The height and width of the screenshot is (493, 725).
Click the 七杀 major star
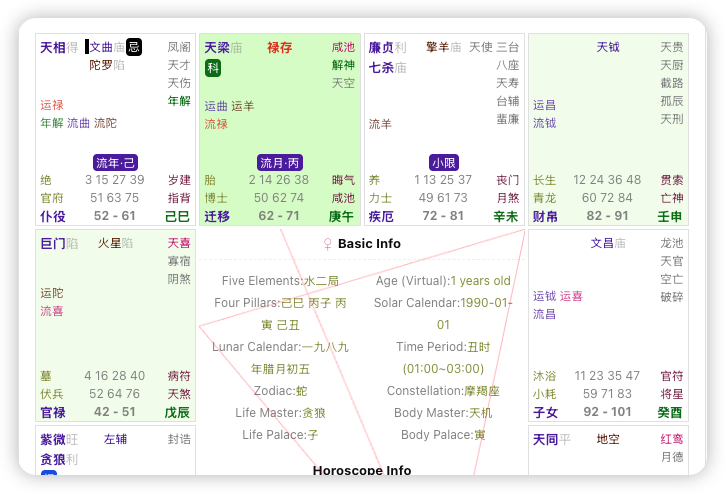tap(381, 68)
